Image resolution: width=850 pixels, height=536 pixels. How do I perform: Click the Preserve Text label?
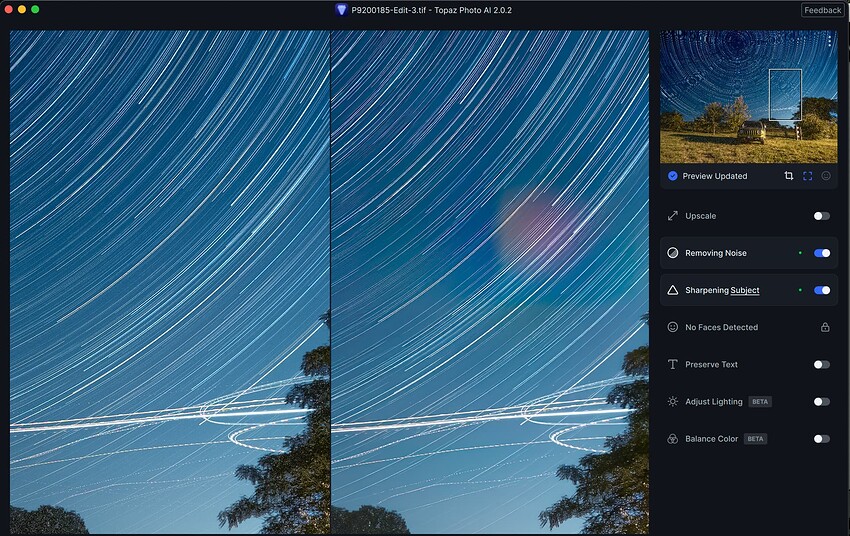click(711, 364)
